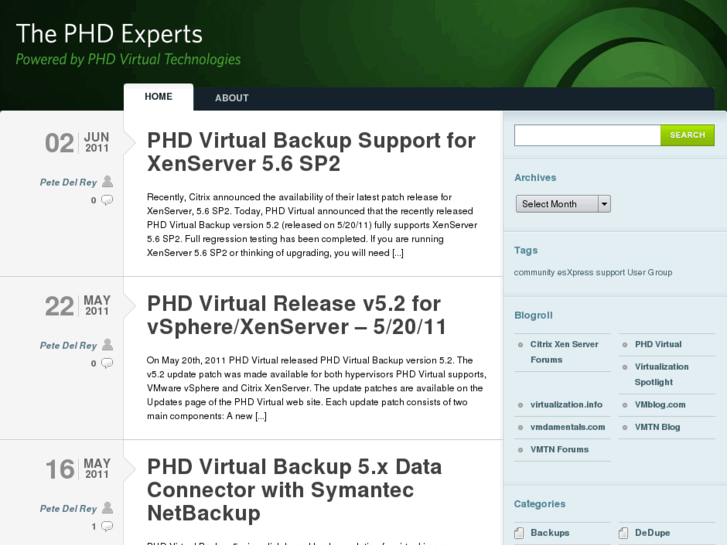Viewport: 727px width, 545px height.
Task: Click the [...] read-more on XenServer 5.6 SP2 excerpt
Action: coord(398,253)
